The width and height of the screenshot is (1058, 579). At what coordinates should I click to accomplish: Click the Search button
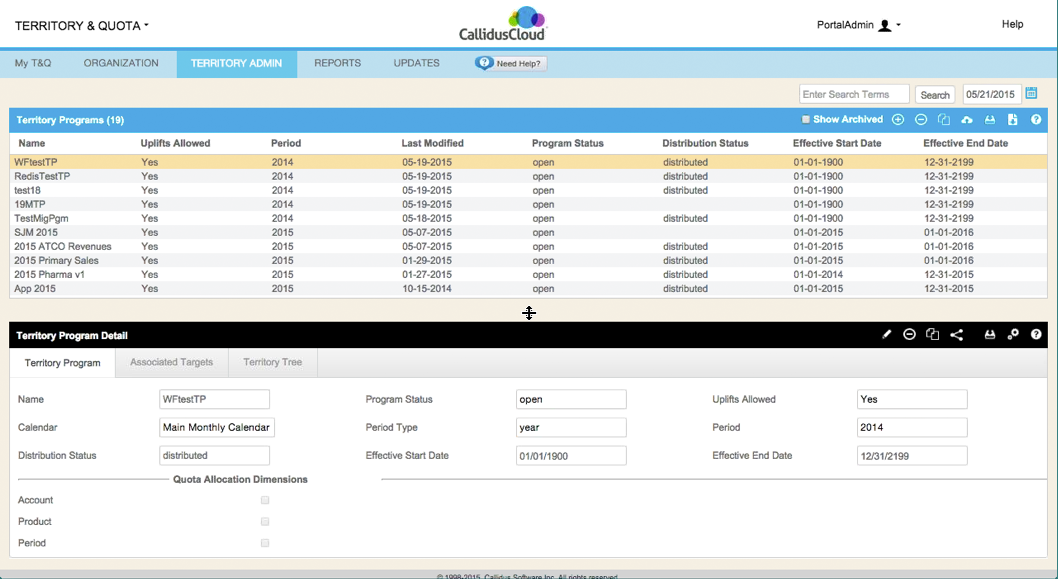(935, 93)
